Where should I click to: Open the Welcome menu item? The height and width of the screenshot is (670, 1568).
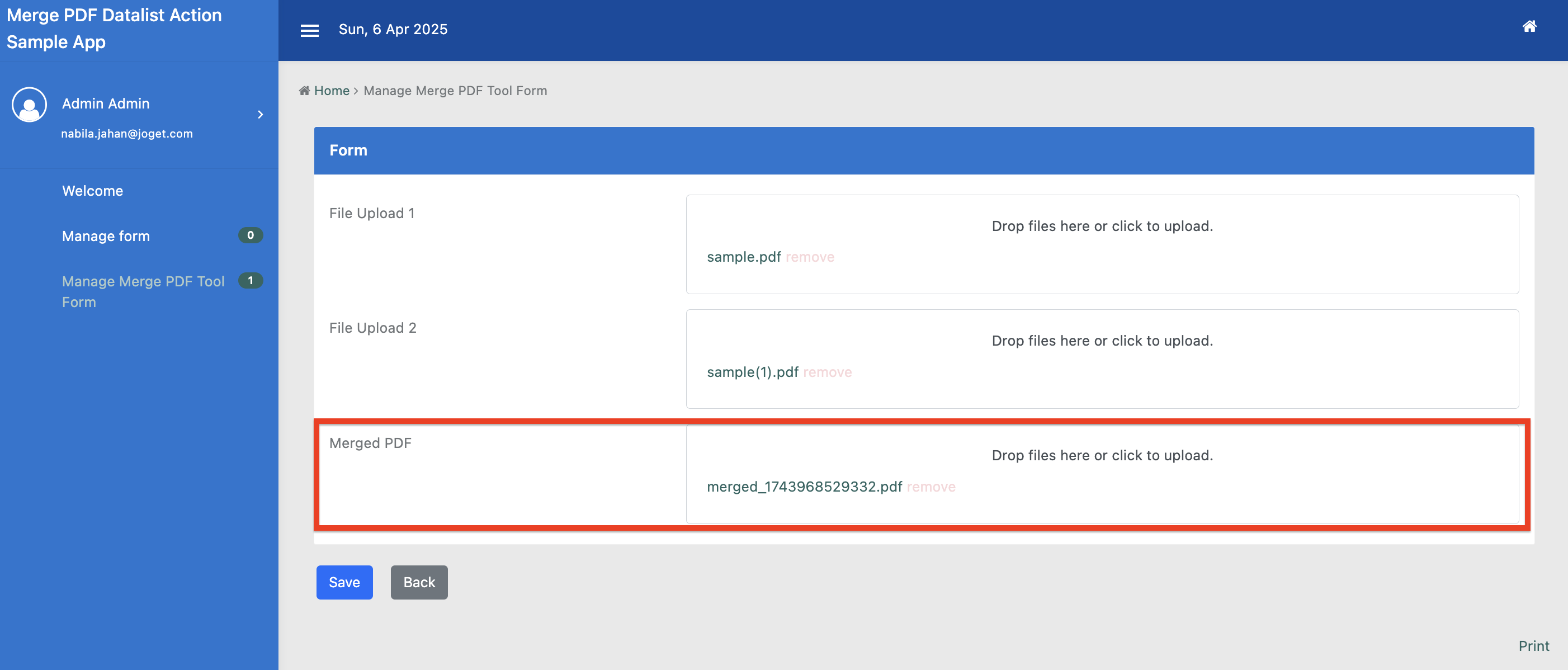point(92,191)
